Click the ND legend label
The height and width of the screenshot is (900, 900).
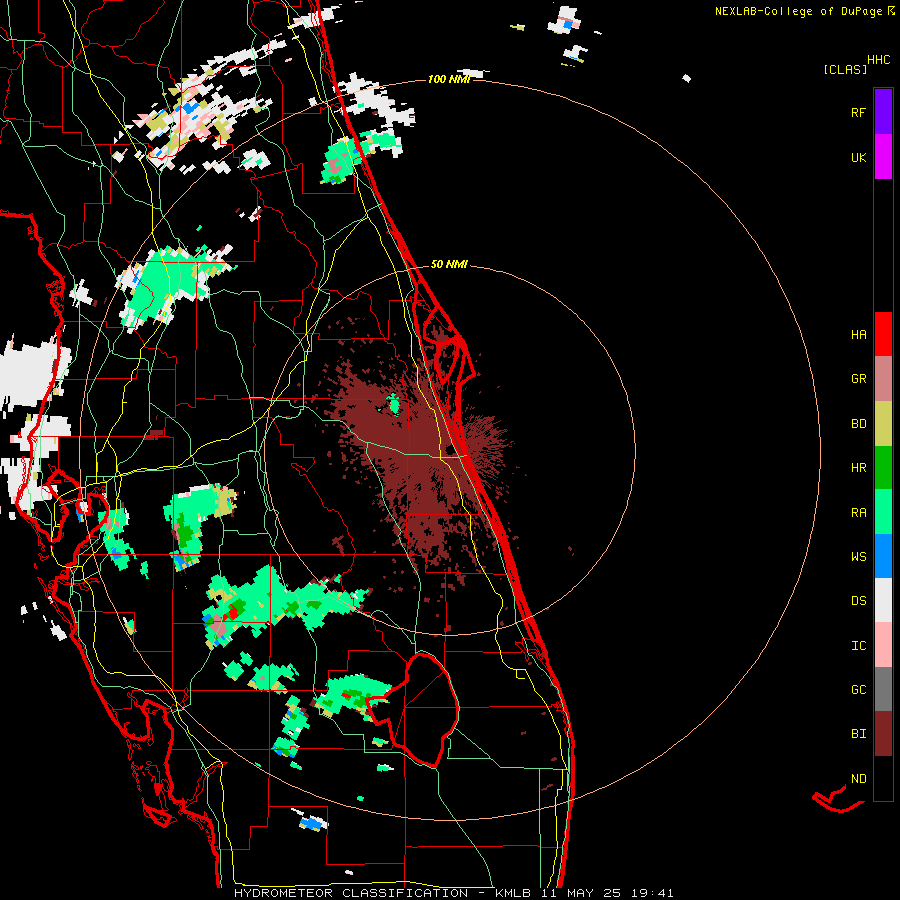(858, 779)
